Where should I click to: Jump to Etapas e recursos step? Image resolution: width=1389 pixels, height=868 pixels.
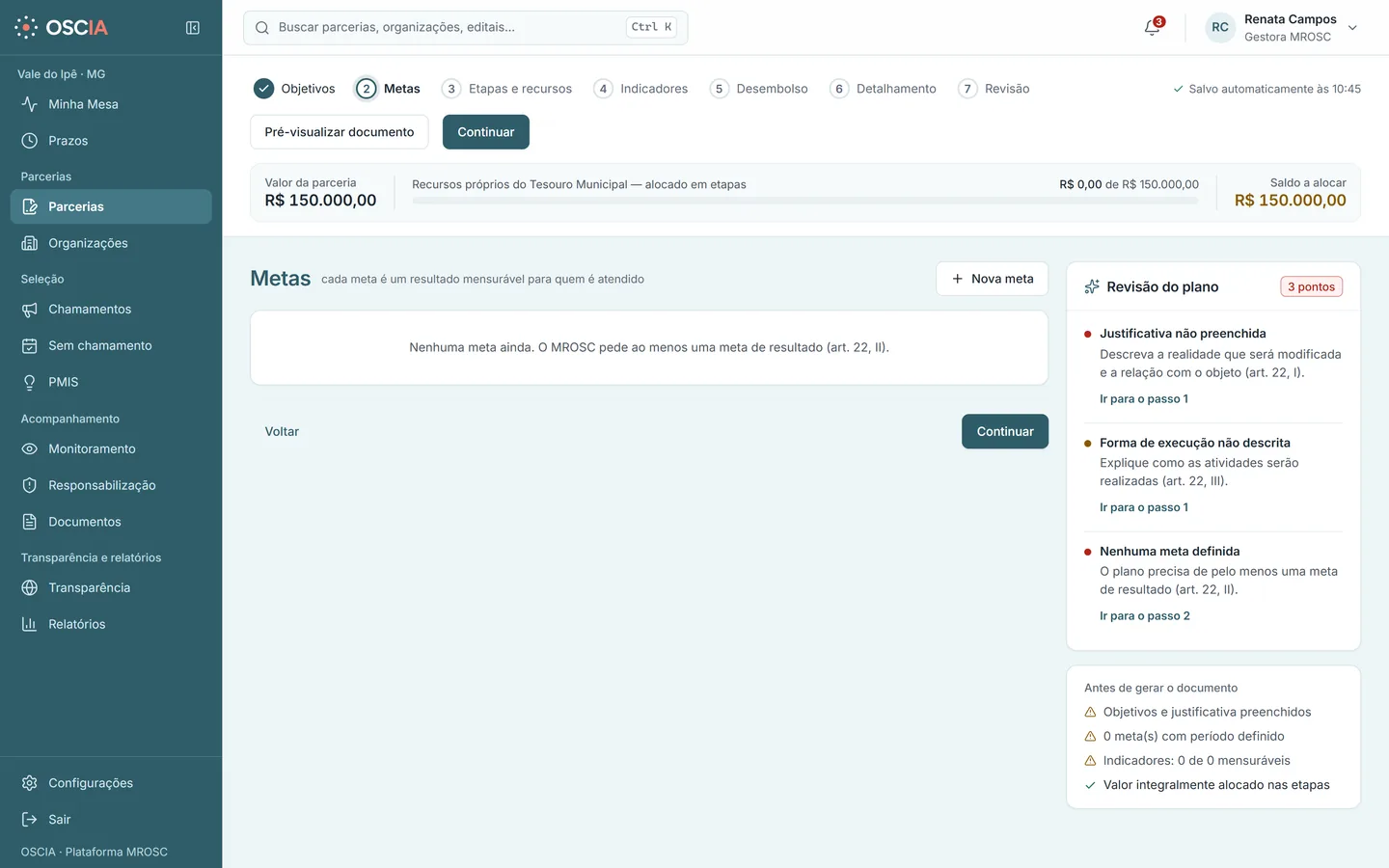pos(506,89)
